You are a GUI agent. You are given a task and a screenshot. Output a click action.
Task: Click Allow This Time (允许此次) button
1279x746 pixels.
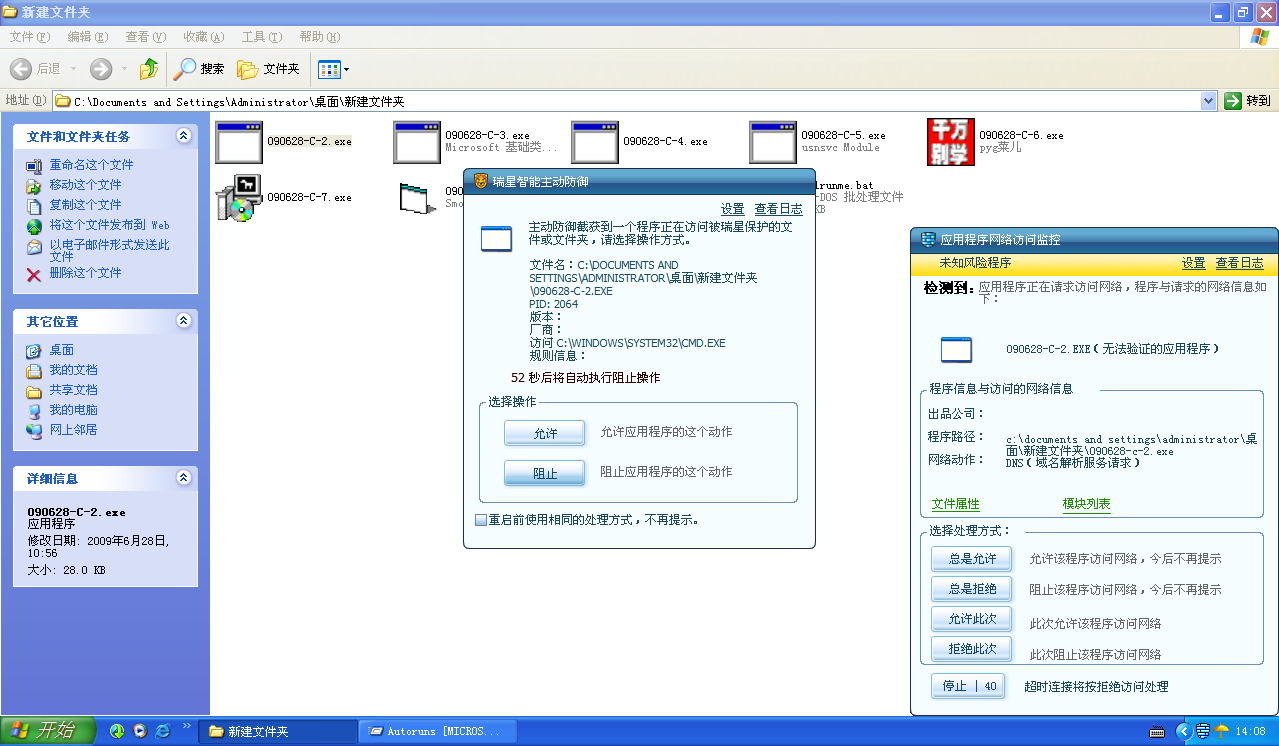(971, 618)
